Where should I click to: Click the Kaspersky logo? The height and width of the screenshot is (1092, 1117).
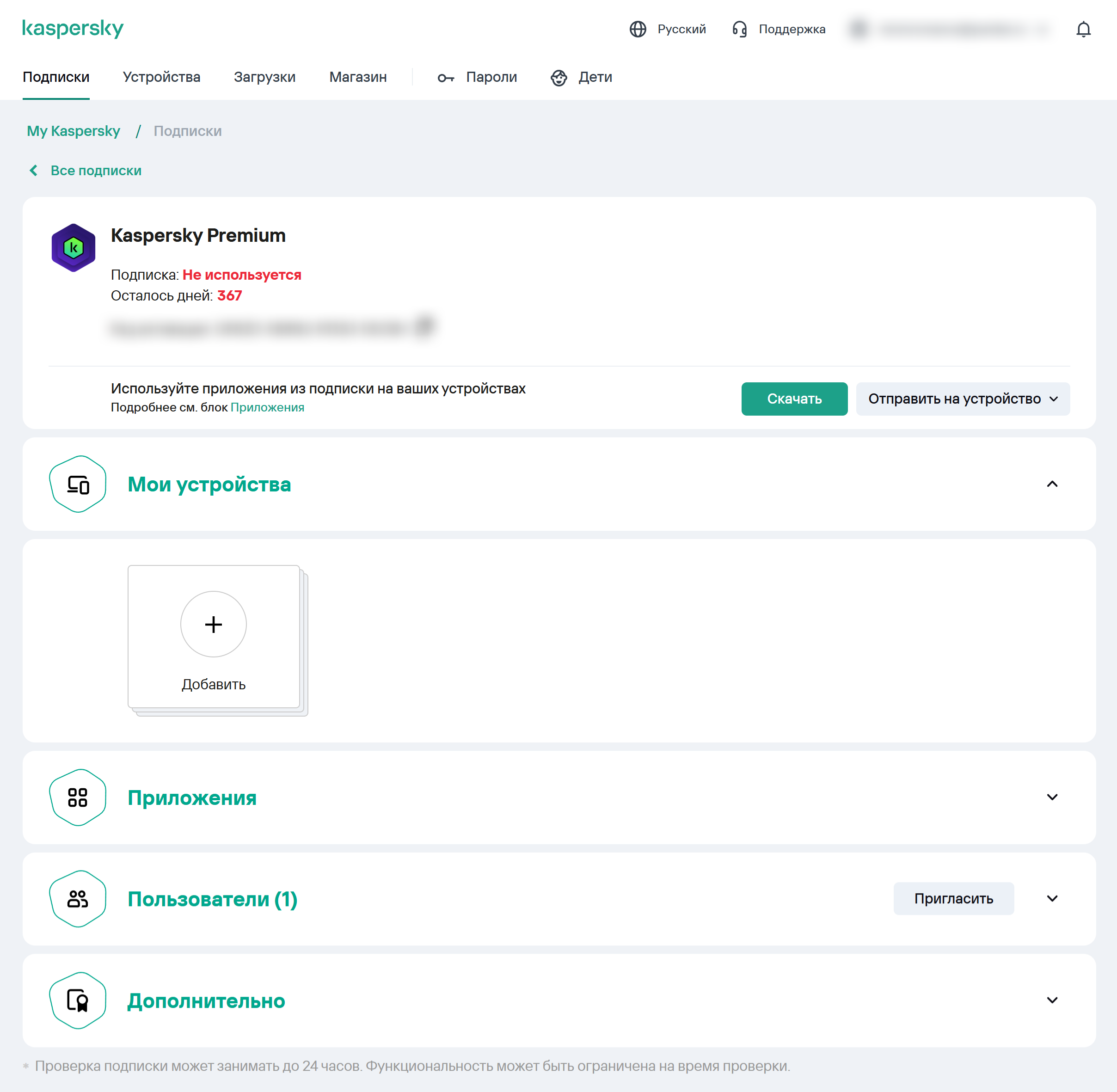(73, 28)
